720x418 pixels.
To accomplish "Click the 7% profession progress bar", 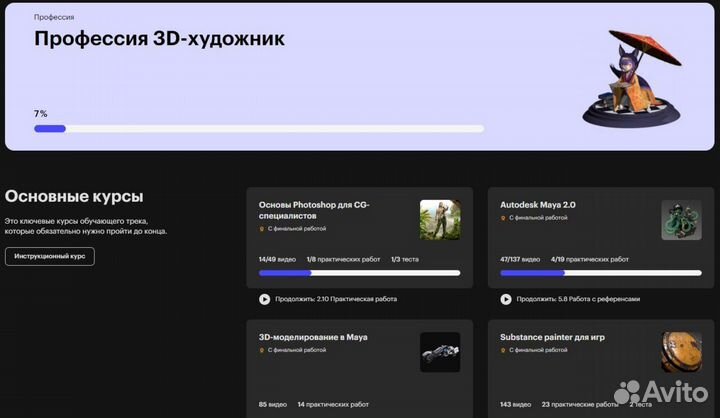I will click(x=259, y=129).
